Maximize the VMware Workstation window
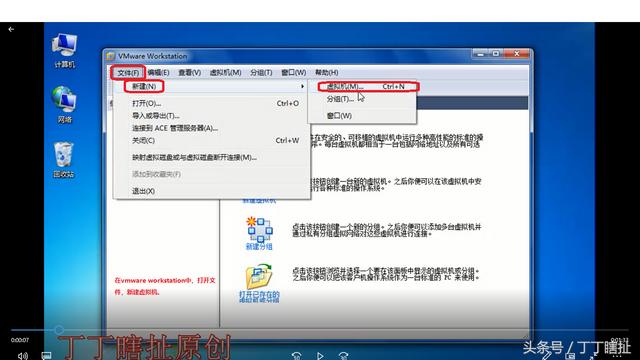The width and height of the screenshot is (640, 360). point(496,53)
